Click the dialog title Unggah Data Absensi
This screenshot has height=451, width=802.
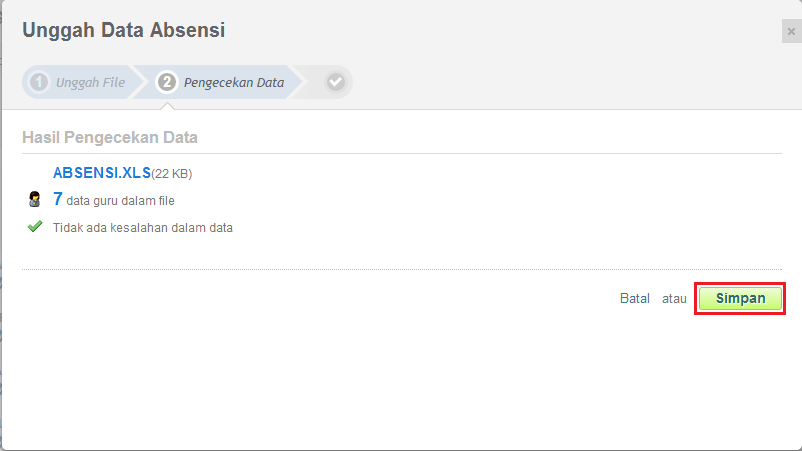click(124, 30)
